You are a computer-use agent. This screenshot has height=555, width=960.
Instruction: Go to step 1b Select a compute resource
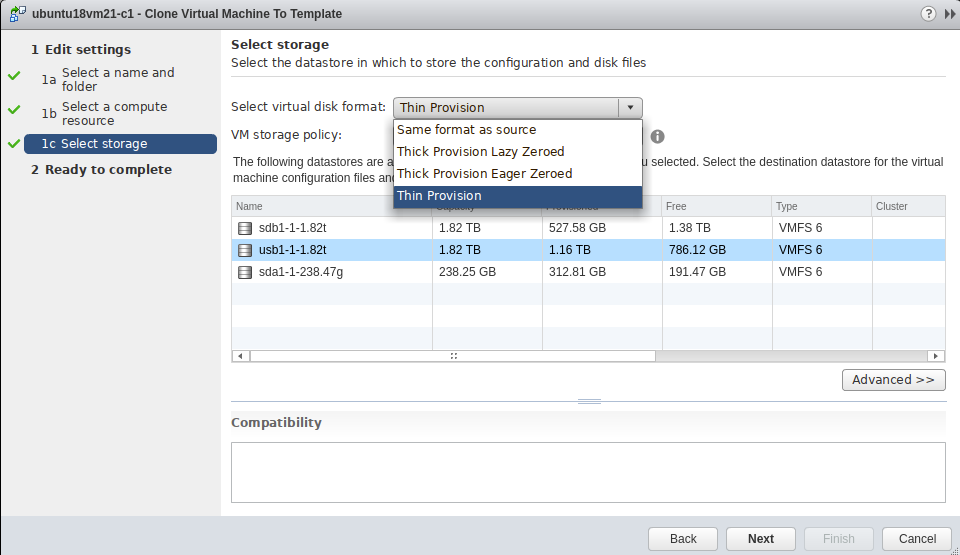tap(114, 113)
